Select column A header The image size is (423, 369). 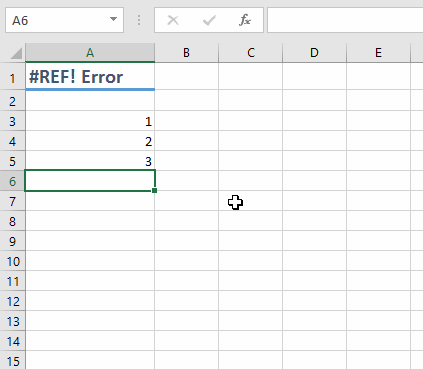click(90, 53)
